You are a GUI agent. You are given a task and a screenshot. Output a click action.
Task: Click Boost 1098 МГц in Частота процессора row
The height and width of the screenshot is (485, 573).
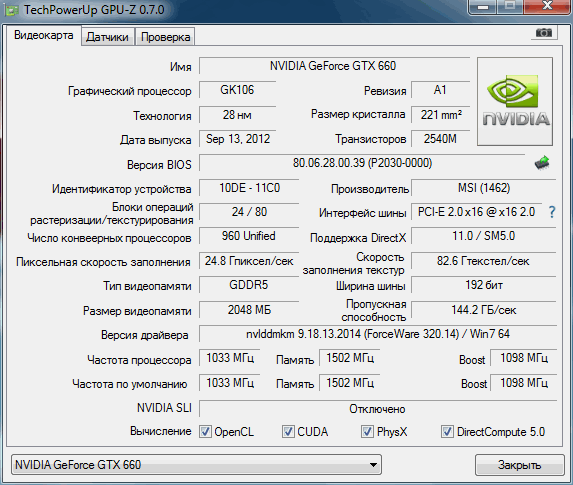pyautogui.click(x=523, y=358)
